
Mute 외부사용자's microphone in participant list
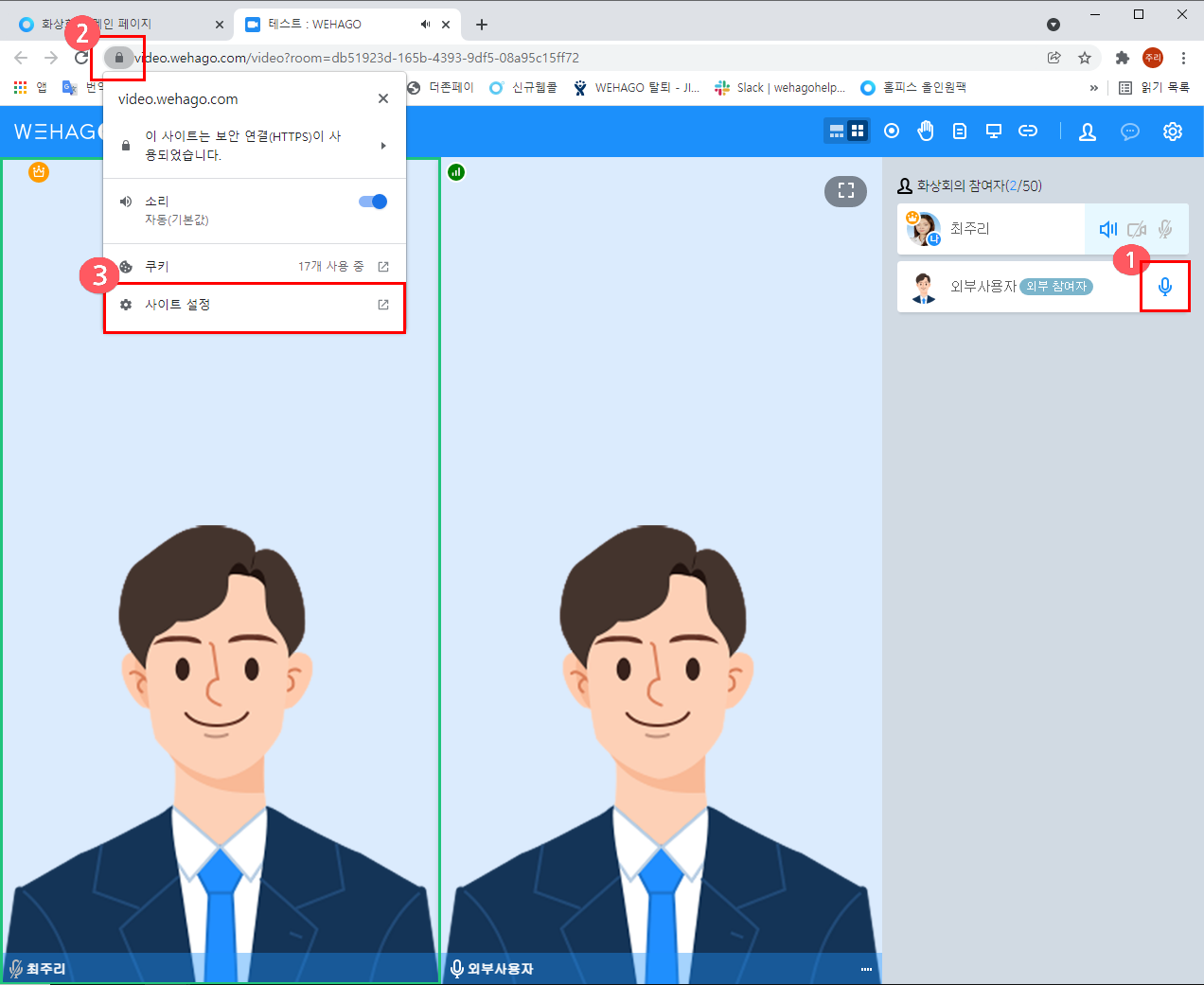(x=1165, y=287)
